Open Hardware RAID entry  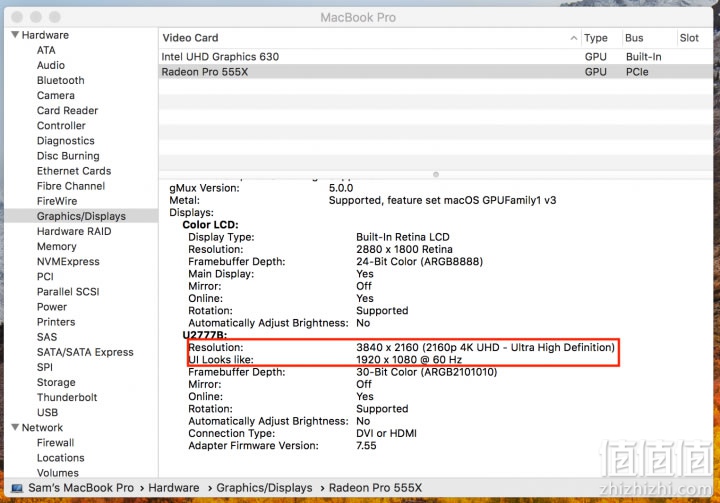click(74, 232)
